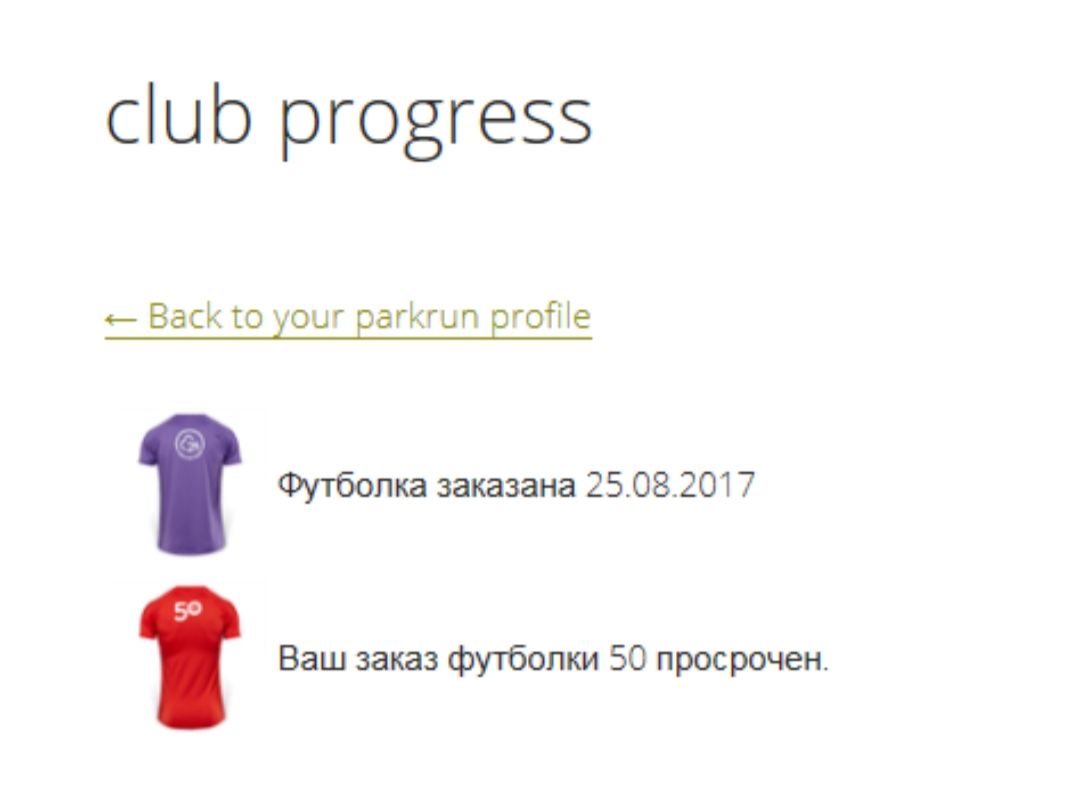Click the Футболка заказана text
Screen dimensions: 1080x808
pyautogui.click(x=426, y=485)
